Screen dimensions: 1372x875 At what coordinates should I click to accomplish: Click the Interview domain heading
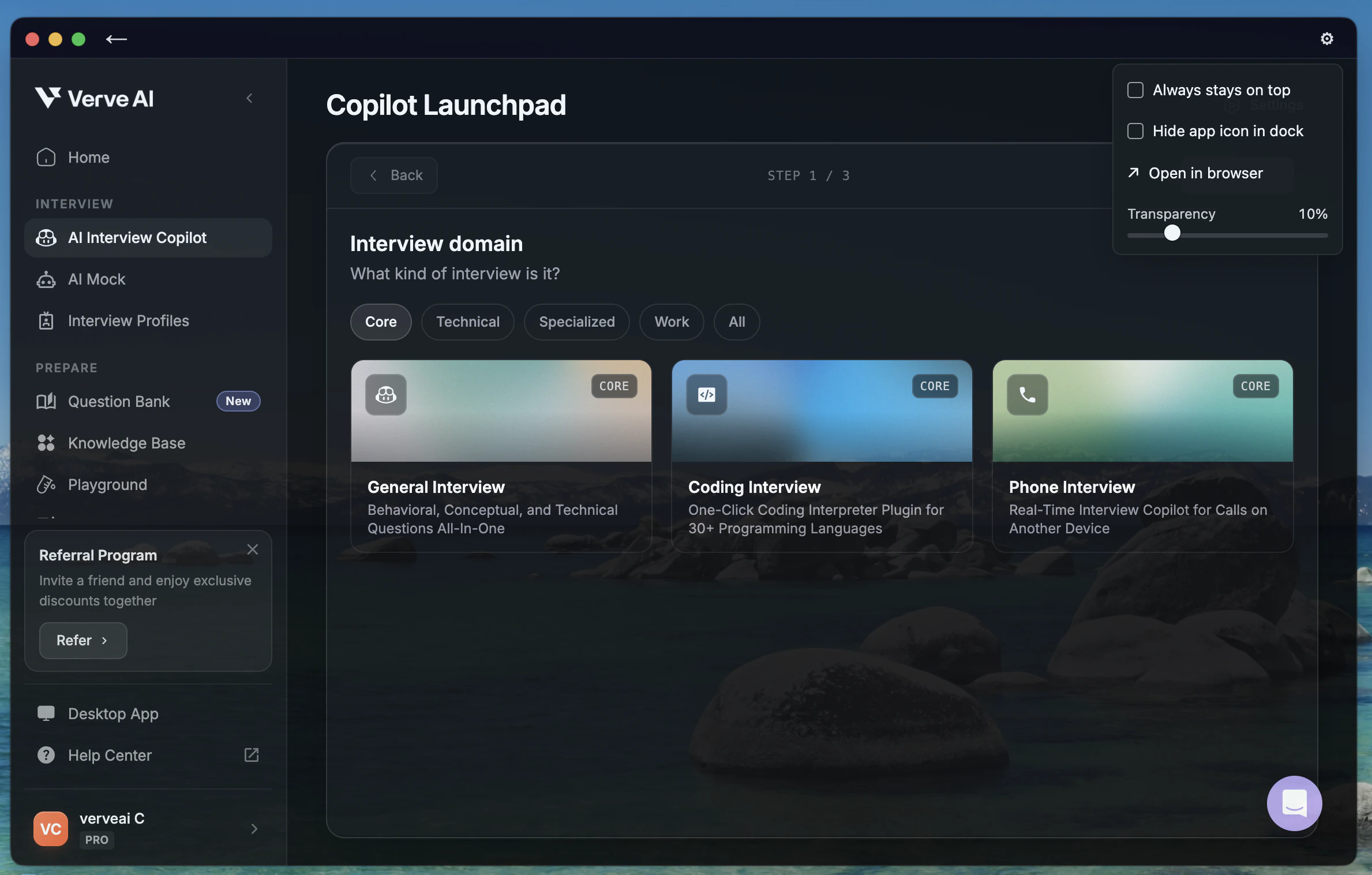point(436,244)
